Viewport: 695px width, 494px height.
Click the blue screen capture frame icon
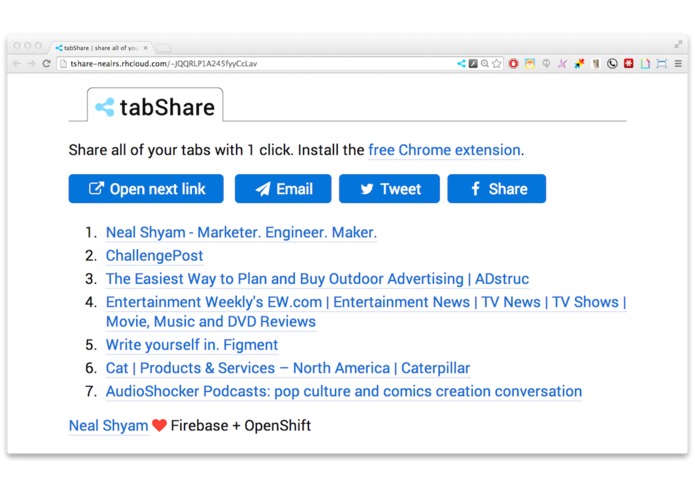662,64
